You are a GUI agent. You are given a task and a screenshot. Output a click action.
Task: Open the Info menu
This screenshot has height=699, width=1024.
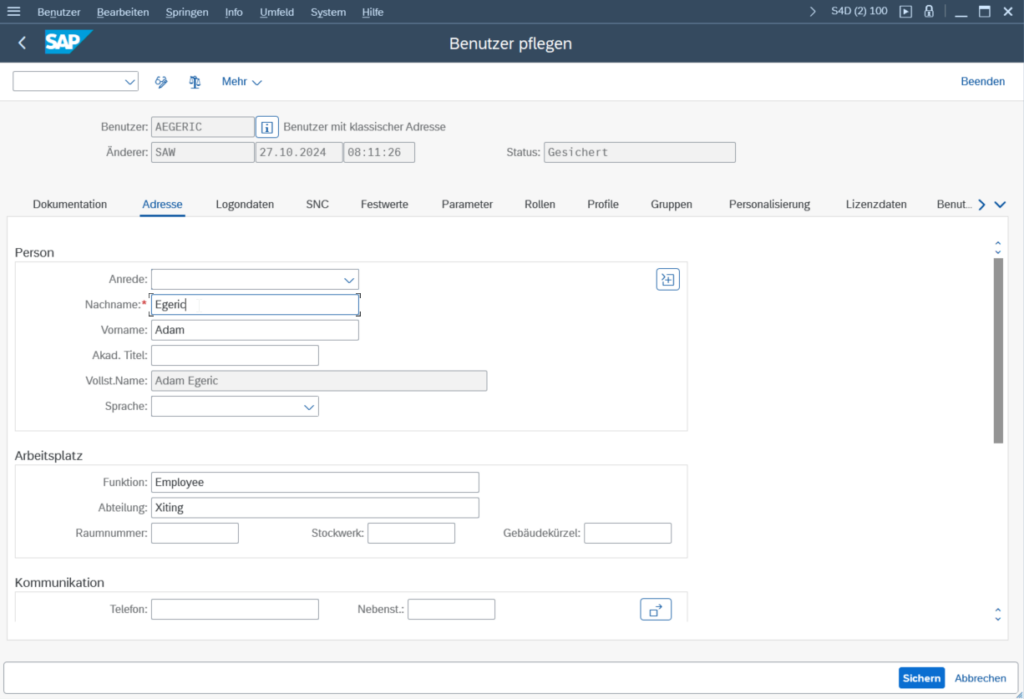(234, 12)
